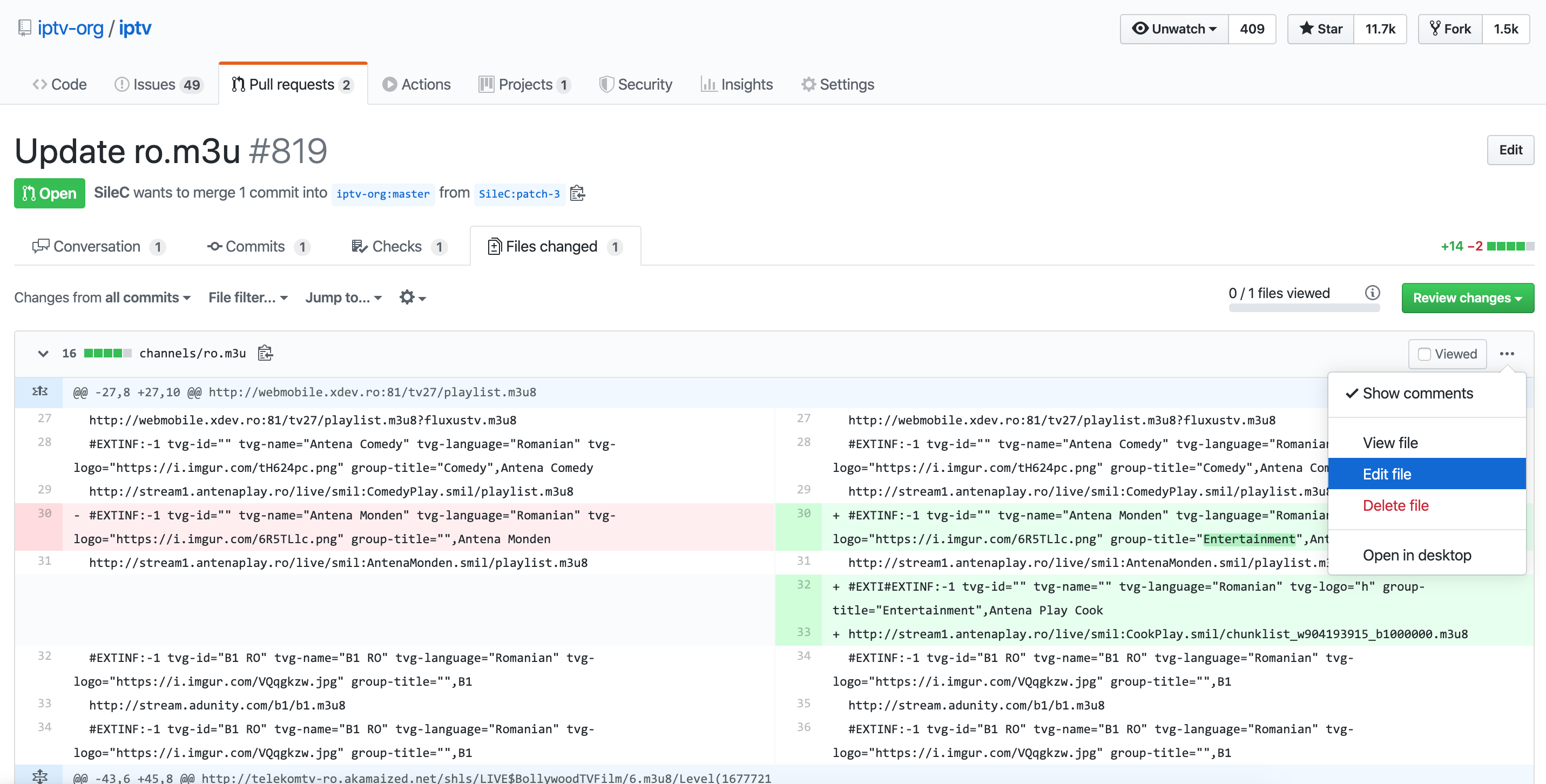Choose Edit file from the context menu
The width and height of the screenshot is (1546, 784).
click(1387, 474)
